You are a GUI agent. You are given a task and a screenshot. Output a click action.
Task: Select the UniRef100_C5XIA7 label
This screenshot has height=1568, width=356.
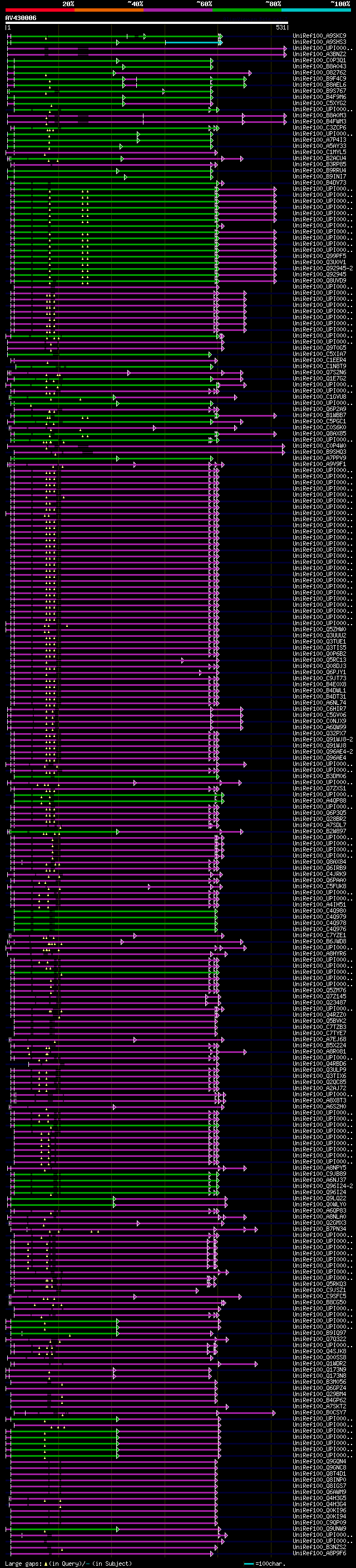pos(319,354)
